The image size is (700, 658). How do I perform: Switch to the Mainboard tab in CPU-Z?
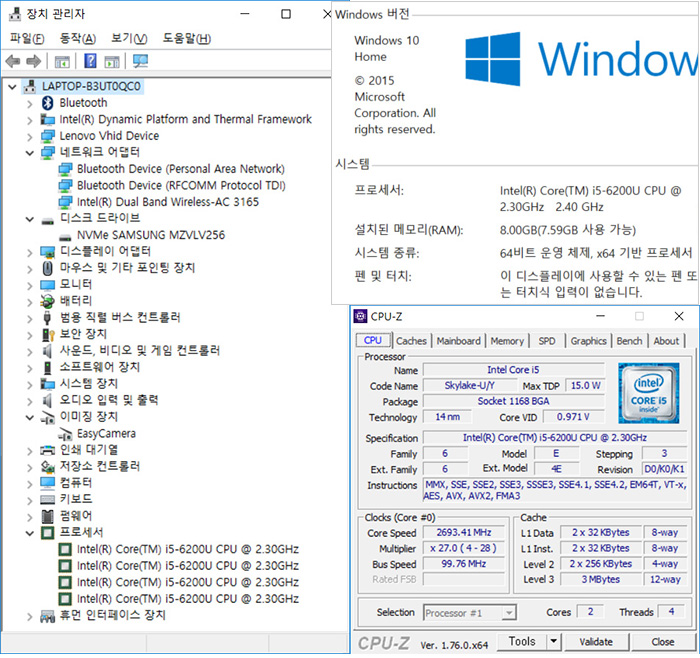[x=459, y=341]
